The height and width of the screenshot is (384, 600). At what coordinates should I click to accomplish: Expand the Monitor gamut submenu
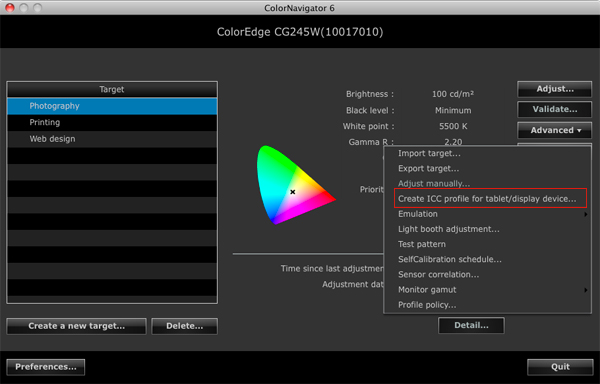tap(488, 290)
